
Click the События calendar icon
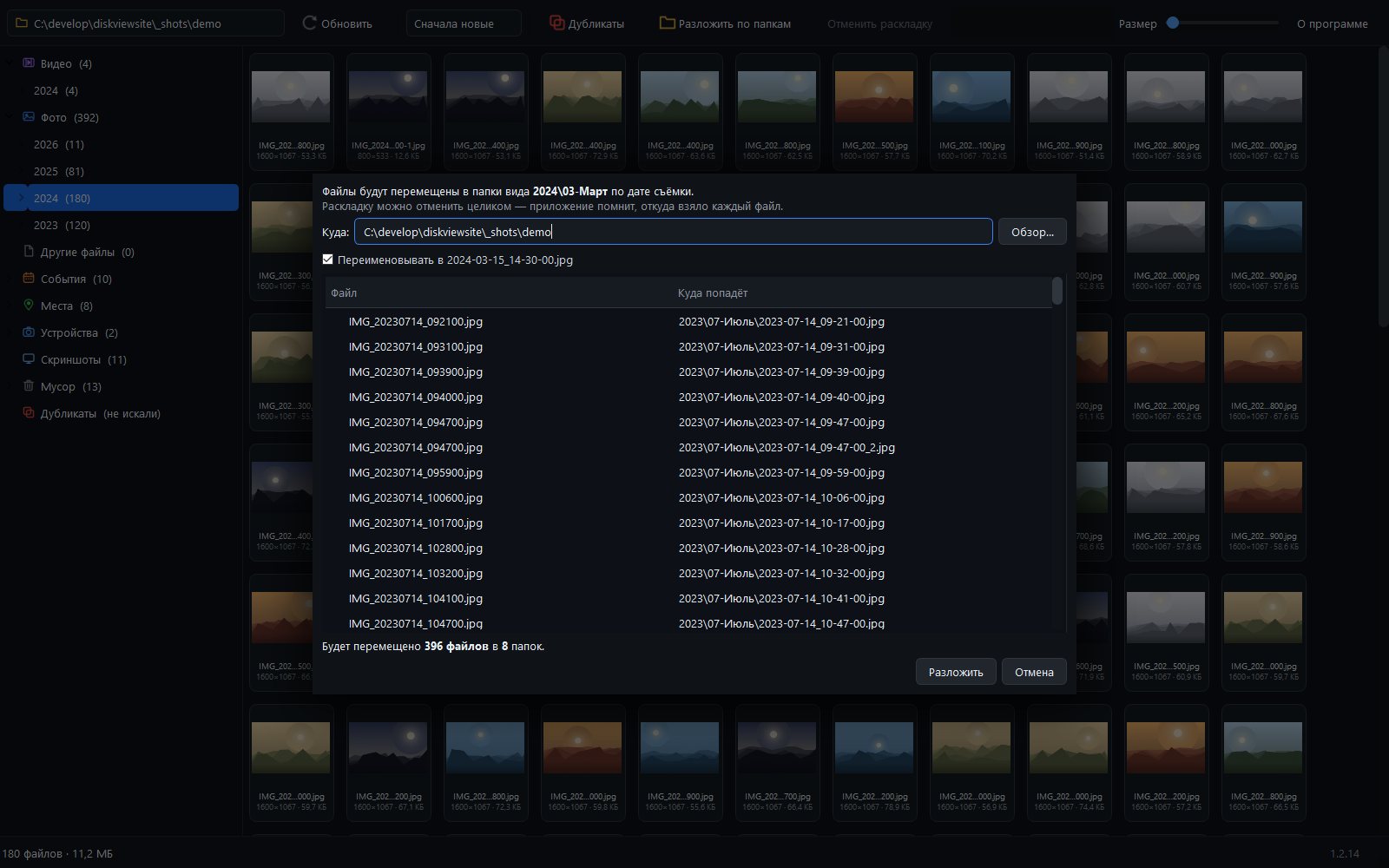(29, 279)
